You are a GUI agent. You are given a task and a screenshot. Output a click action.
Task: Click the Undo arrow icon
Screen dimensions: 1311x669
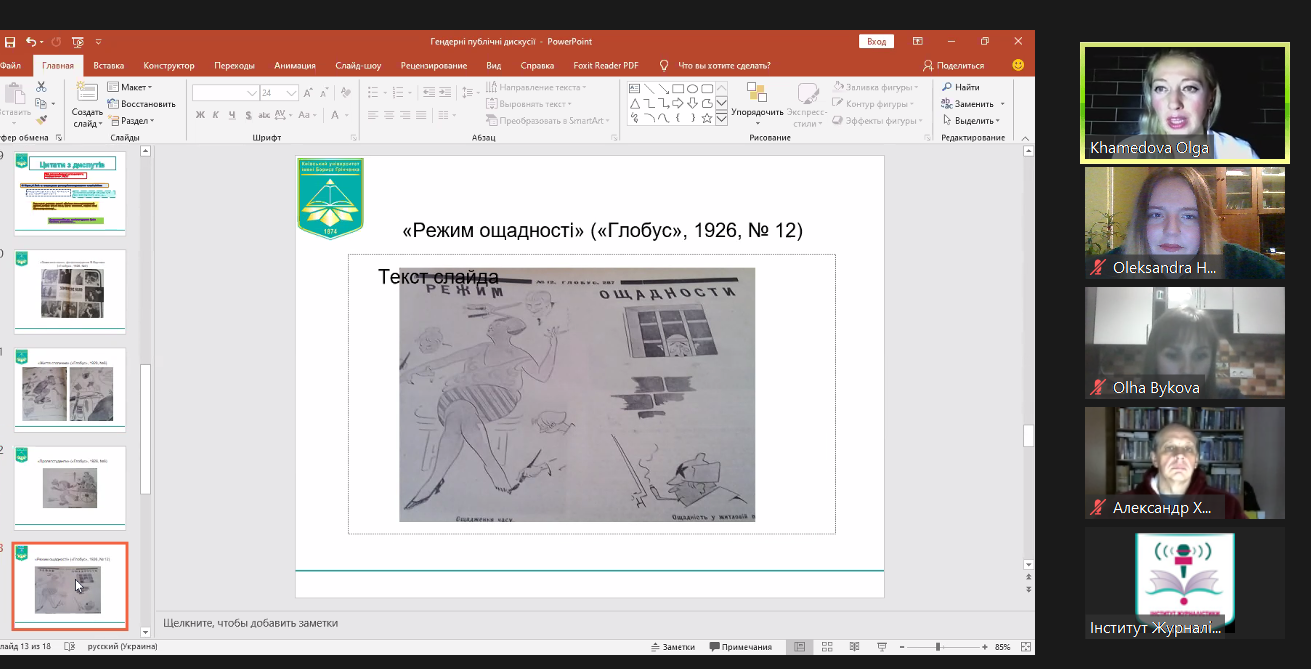tap(31, 42)
